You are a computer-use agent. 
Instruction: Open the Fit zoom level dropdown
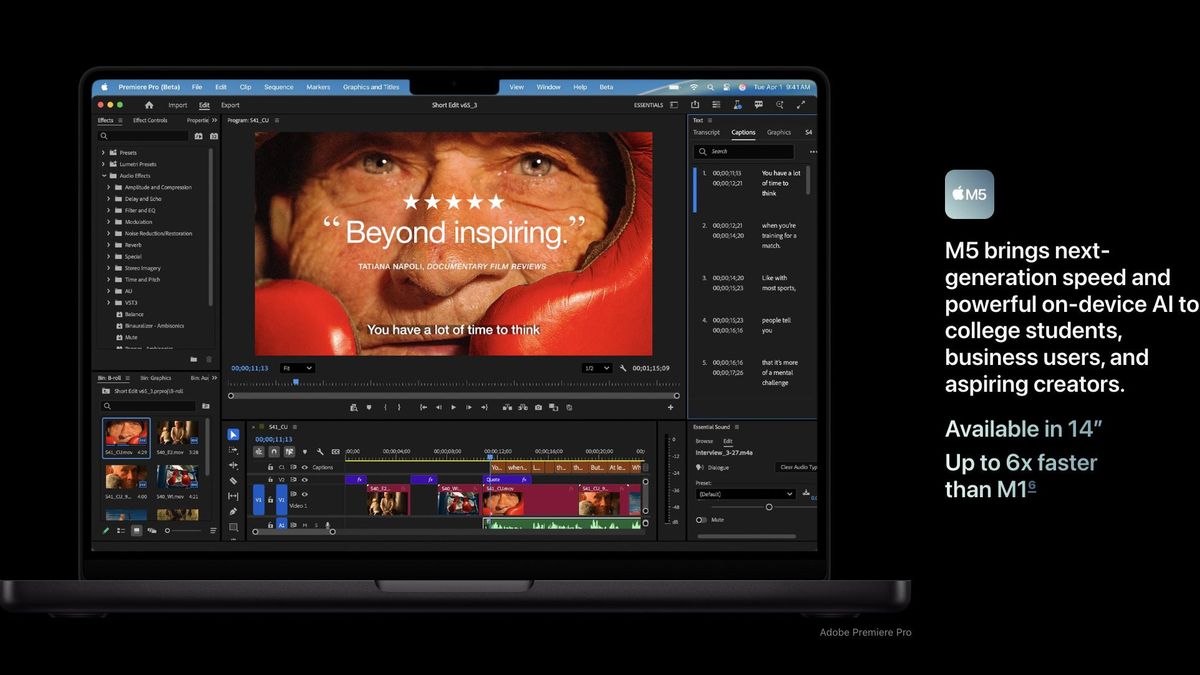coord(297,368)
